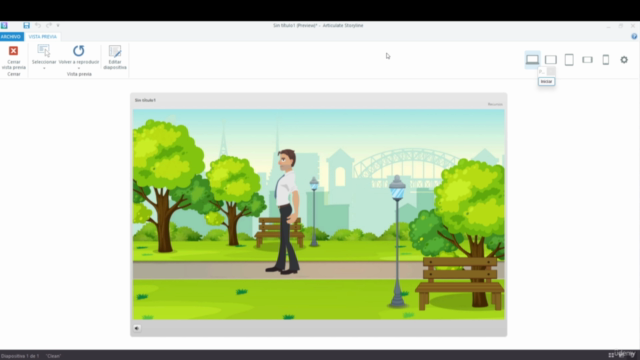
Task: Select tablet landscape preview mode
Action: [551, 60]
